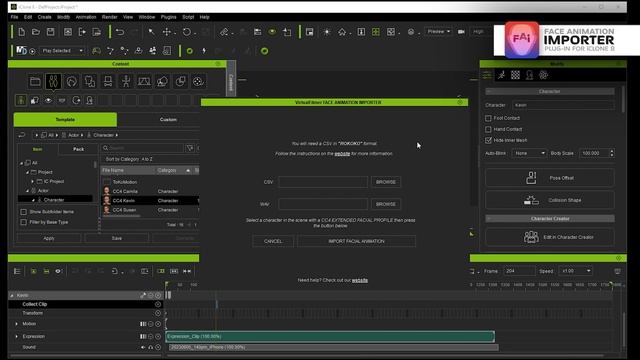Click BROWSE next to WAV field
640x360 pixels.
coord(386,204)
